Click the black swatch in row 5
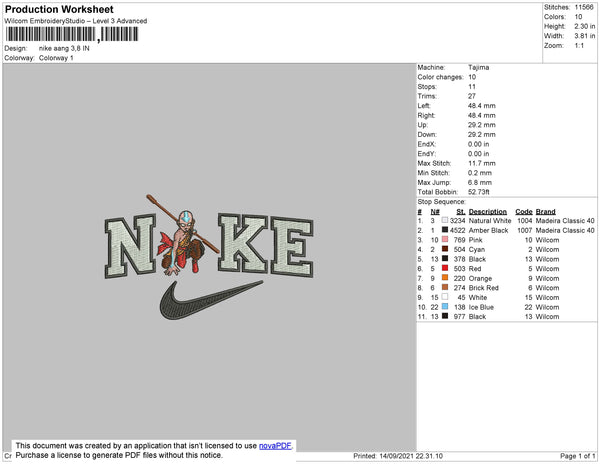Image resolution: width=600 pixels, height=464 pixels. point(445,259)
